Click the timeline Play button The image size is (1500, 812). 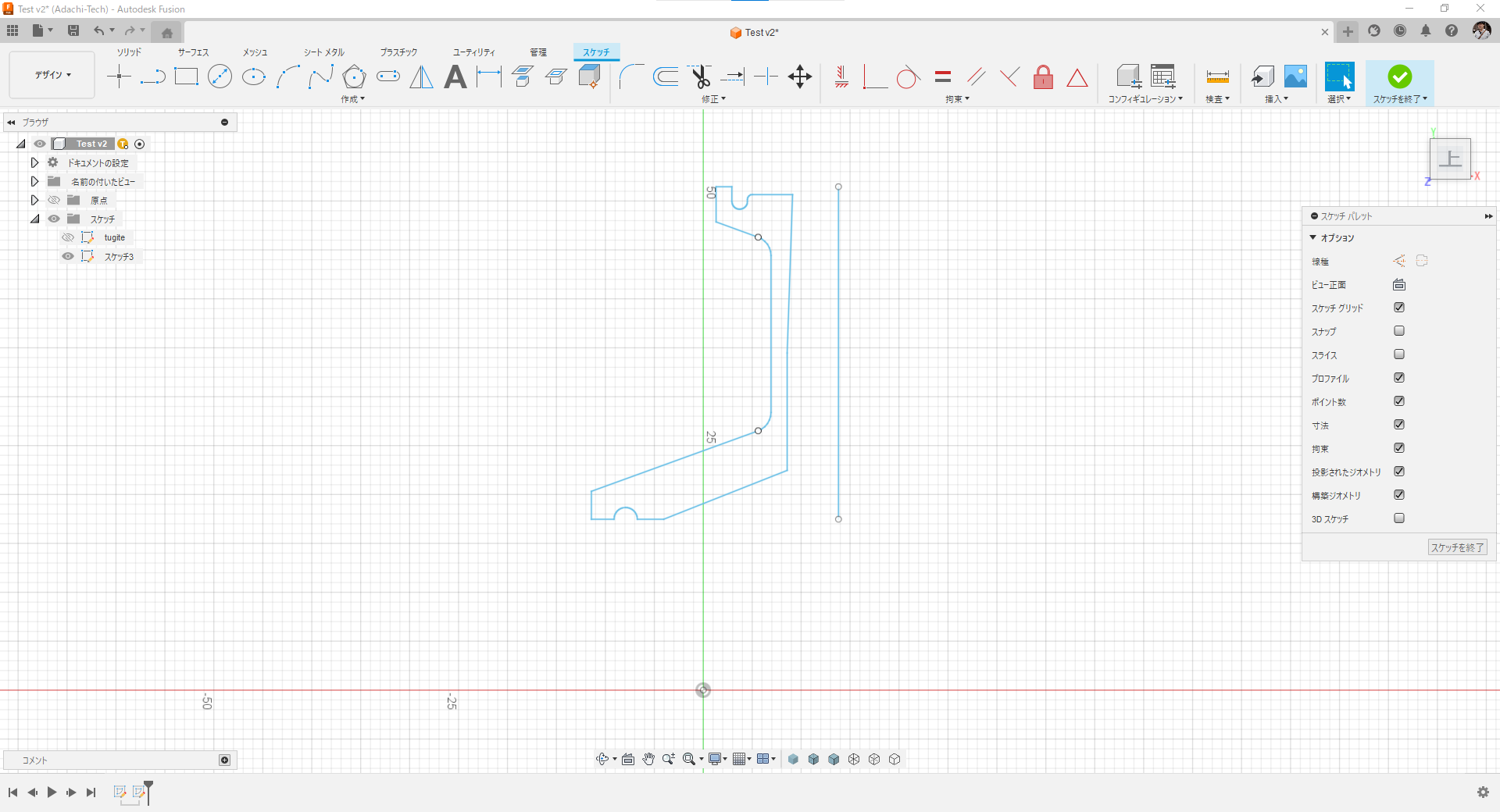coord(52,792)
